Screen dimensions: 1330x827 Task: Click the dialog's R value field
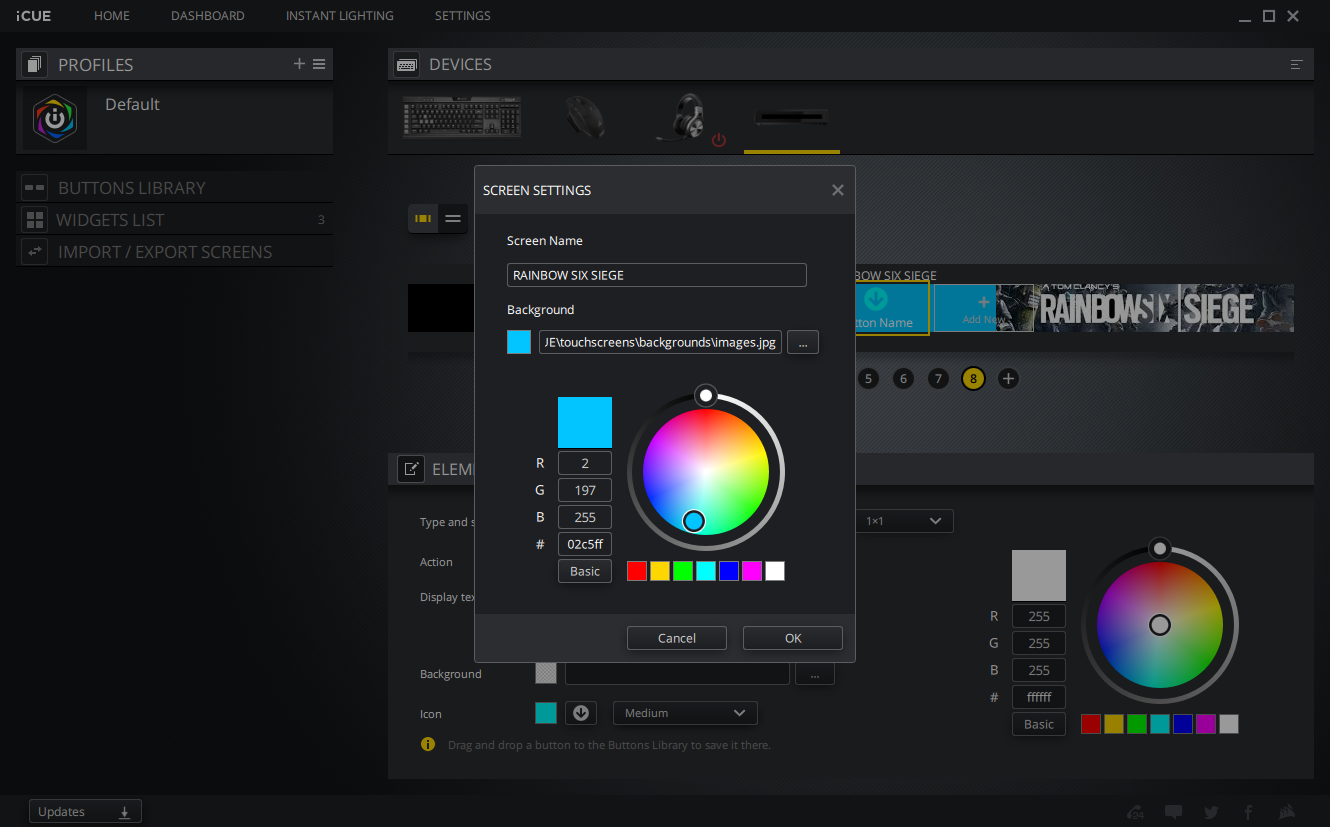click(x=585, y=463)
